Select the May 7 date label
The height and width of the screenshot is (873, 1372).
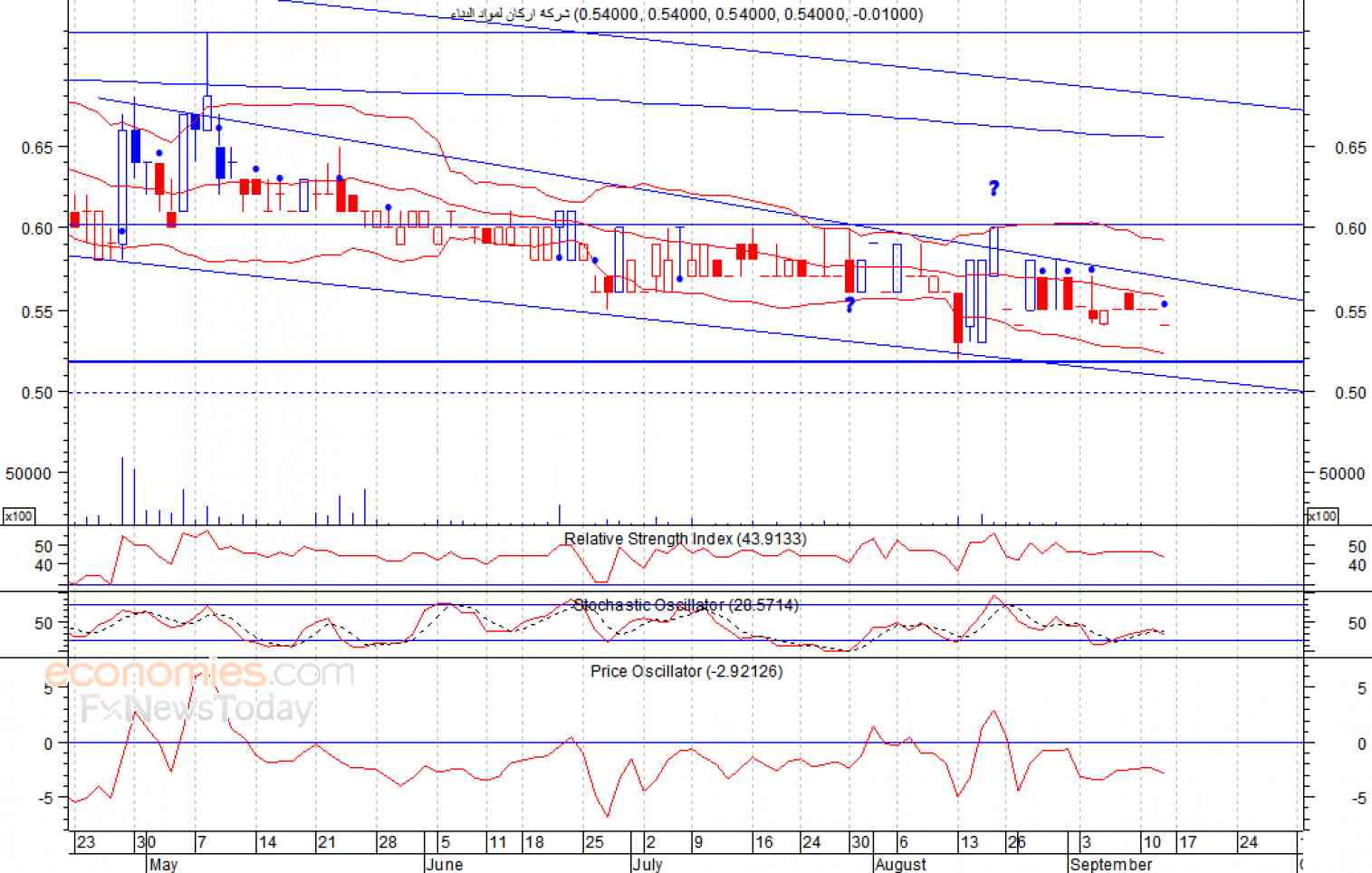click(202, 842)
